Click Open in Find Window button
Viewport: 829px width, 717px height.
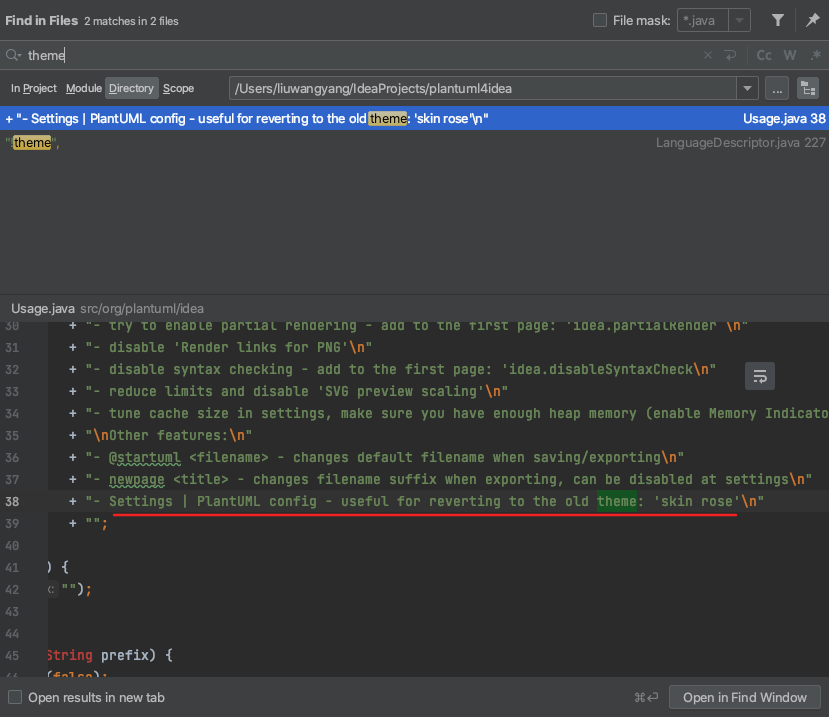[x=745, y=697]
